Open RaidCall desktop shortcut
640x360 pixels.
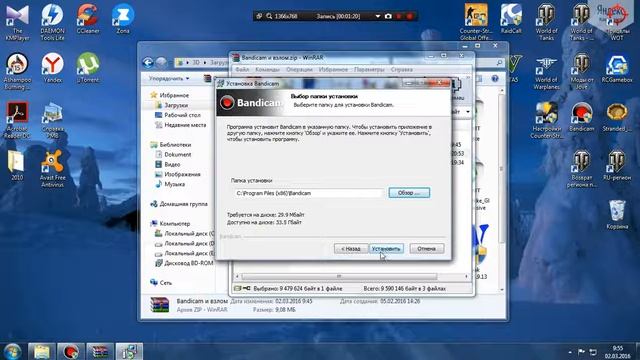511,19
